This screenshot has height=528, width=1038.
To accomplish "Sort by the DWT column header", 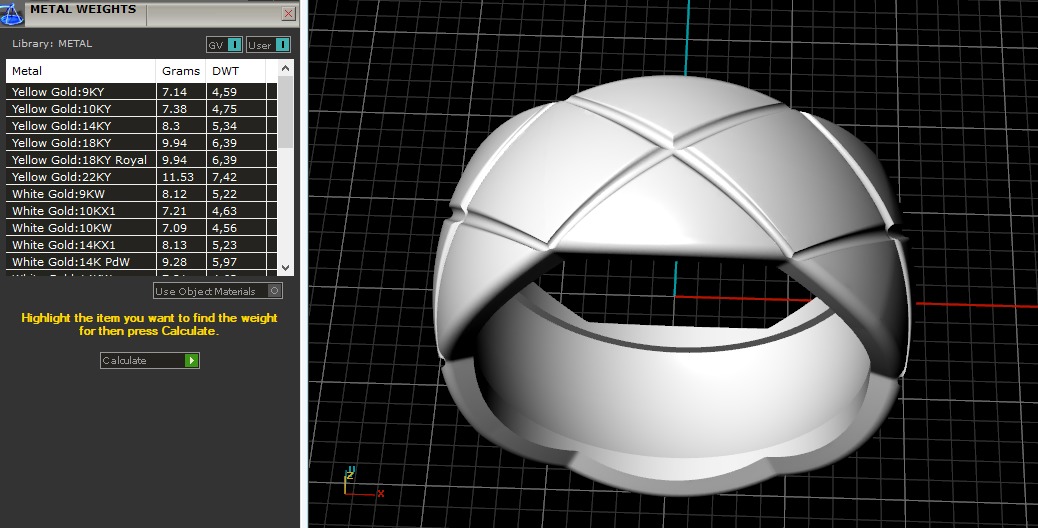I will 236,71.
